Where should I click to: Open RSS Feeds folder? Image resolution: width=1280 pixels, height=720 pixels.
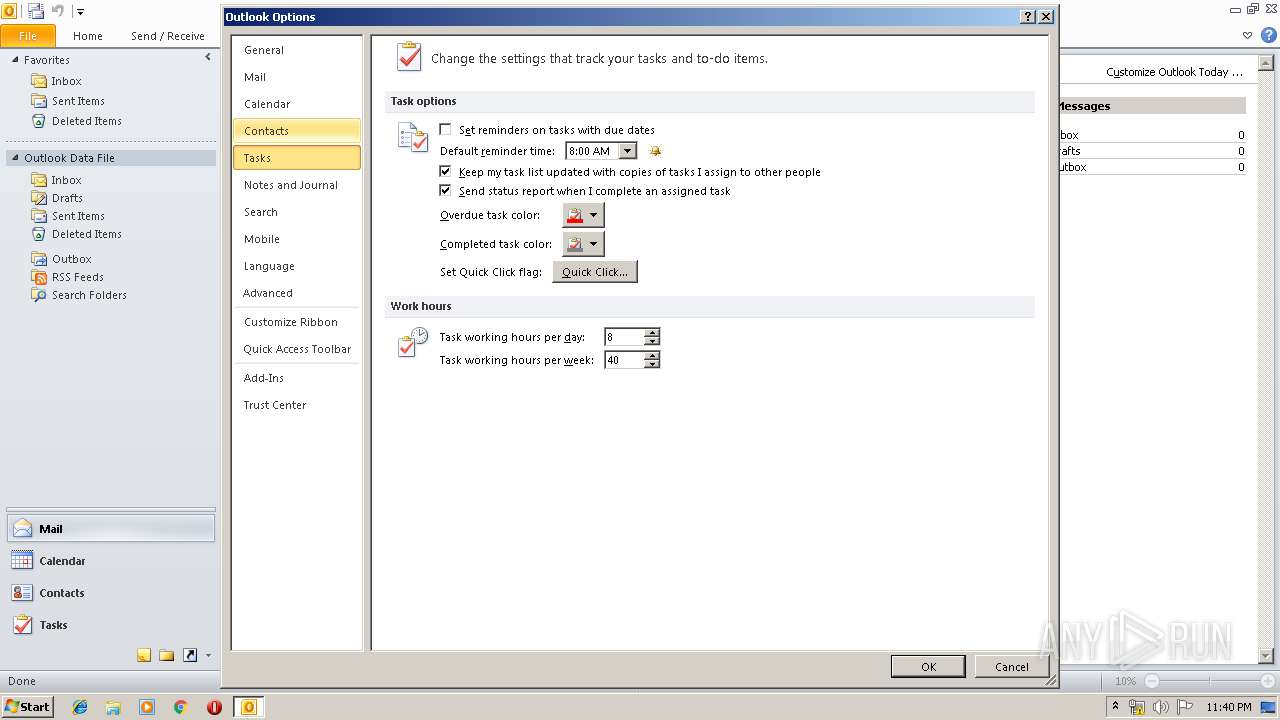coord(78,277)
